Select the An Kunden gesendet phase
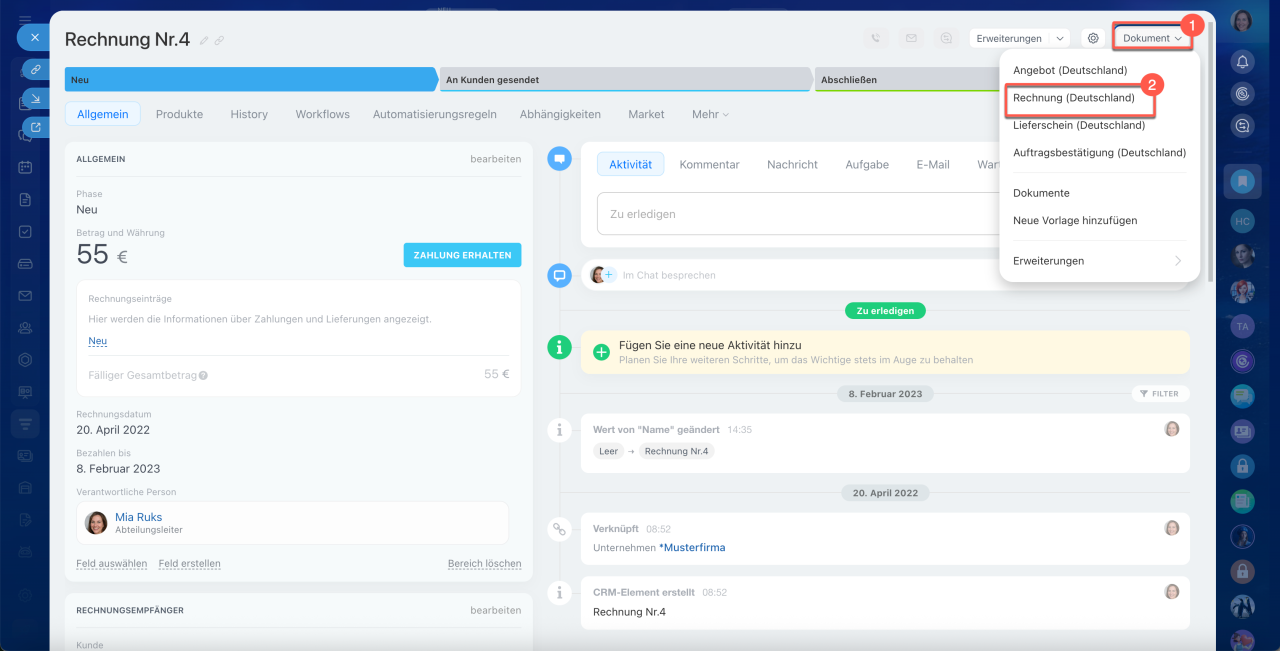The width and height of the screenshot is (1280, 651). [x=624, y=80]
